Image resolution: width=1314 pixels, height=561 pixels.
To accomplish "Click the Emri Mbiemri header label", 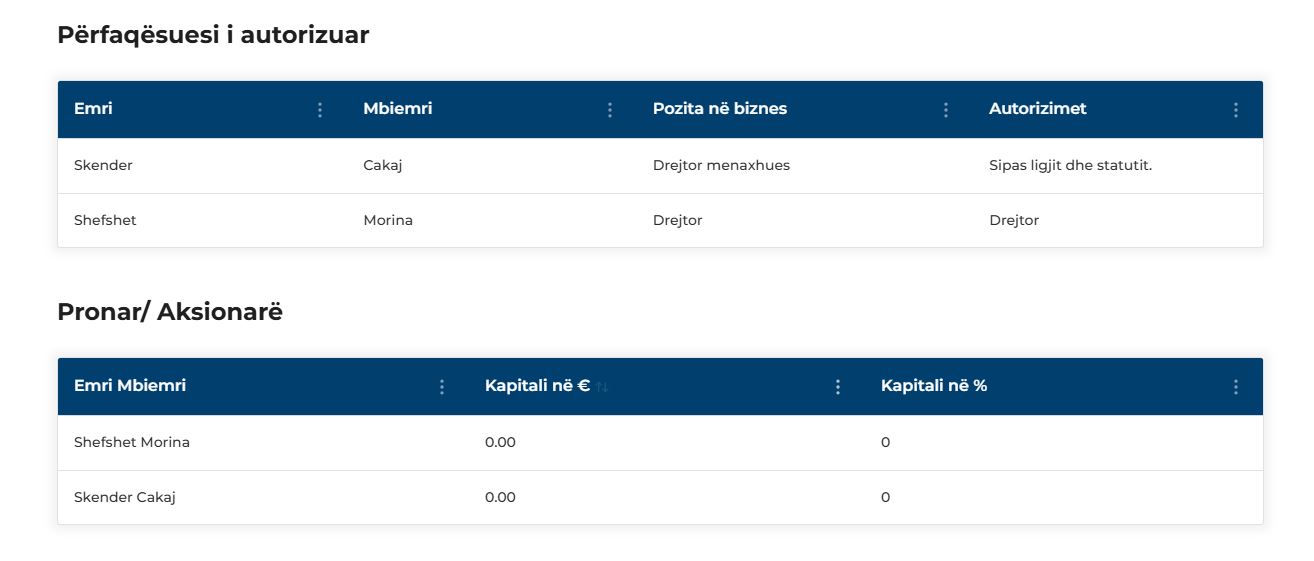I will [130, 385].
